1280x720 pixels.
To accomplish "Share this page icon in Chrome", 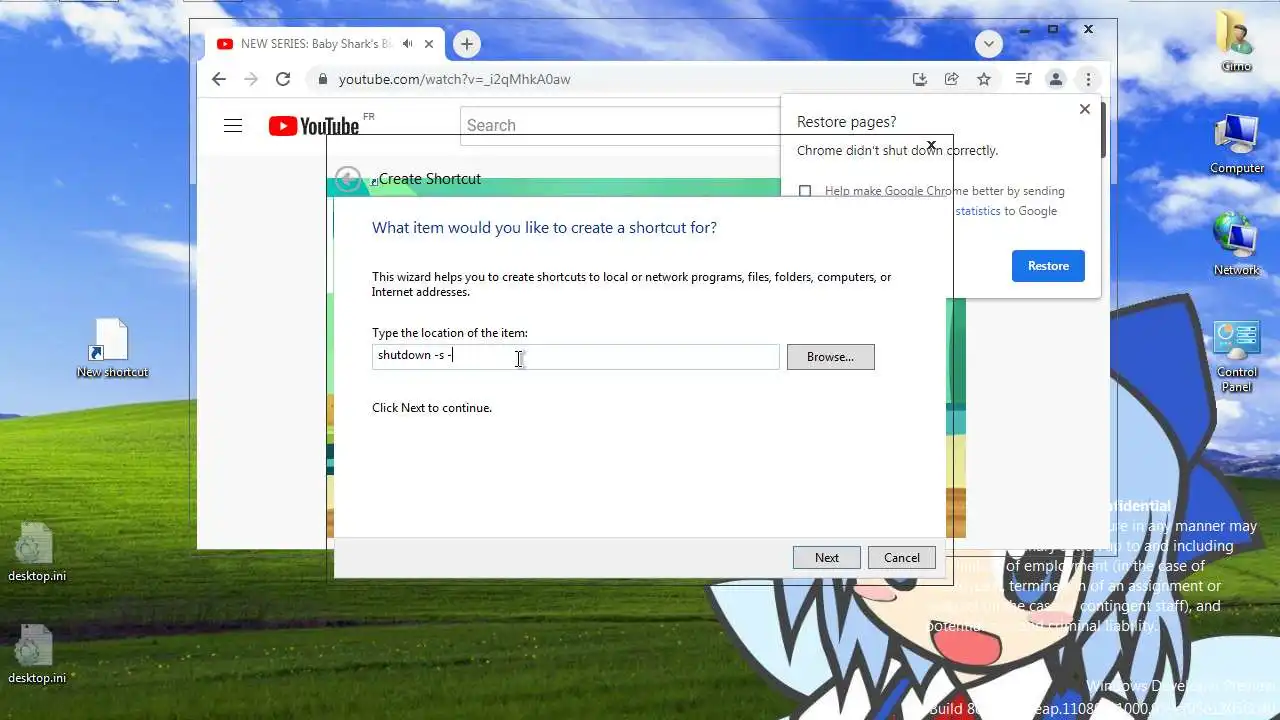I will (x=952, y=79).
